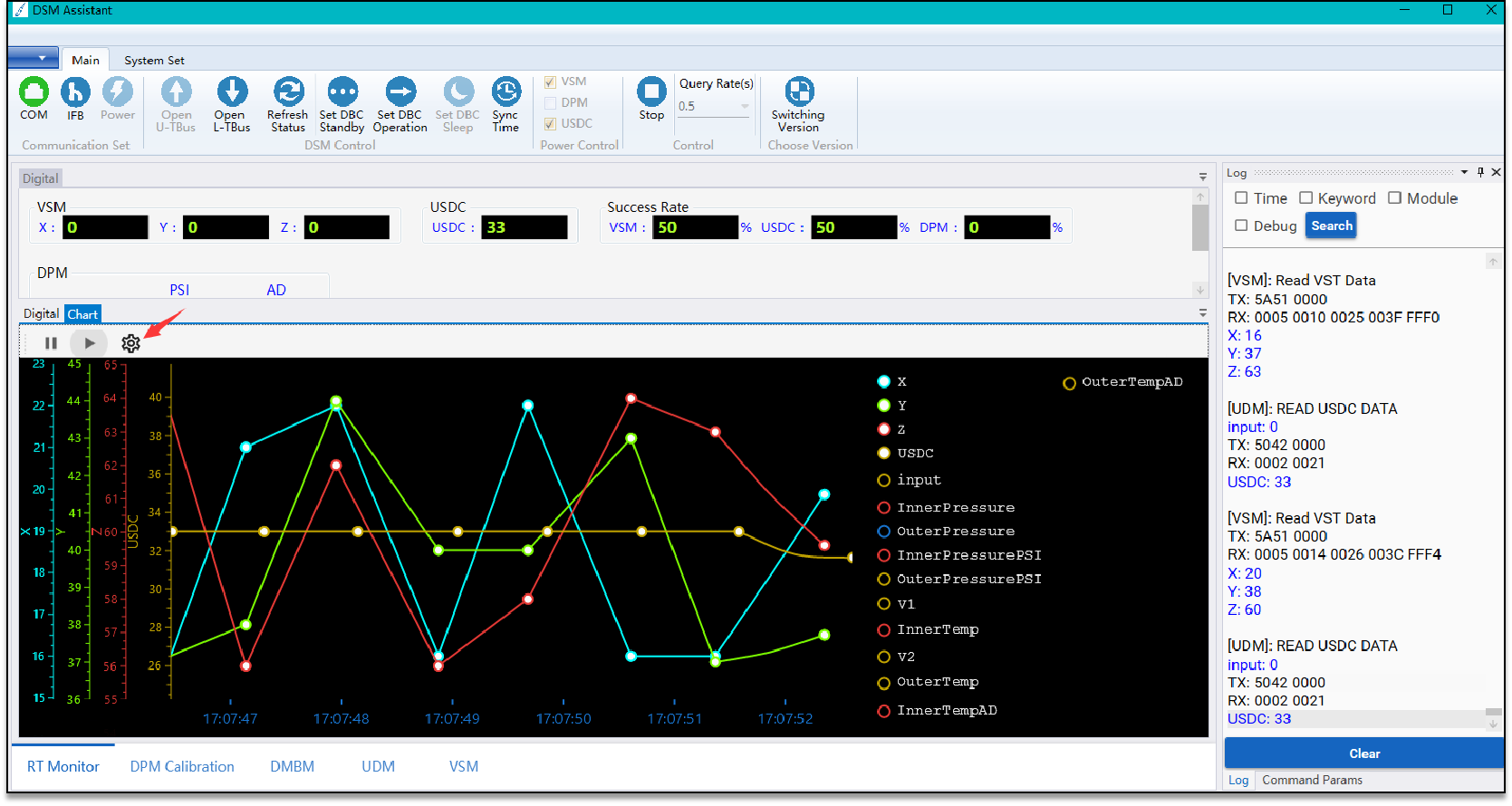Click the USDC value field

coord(525,227)
